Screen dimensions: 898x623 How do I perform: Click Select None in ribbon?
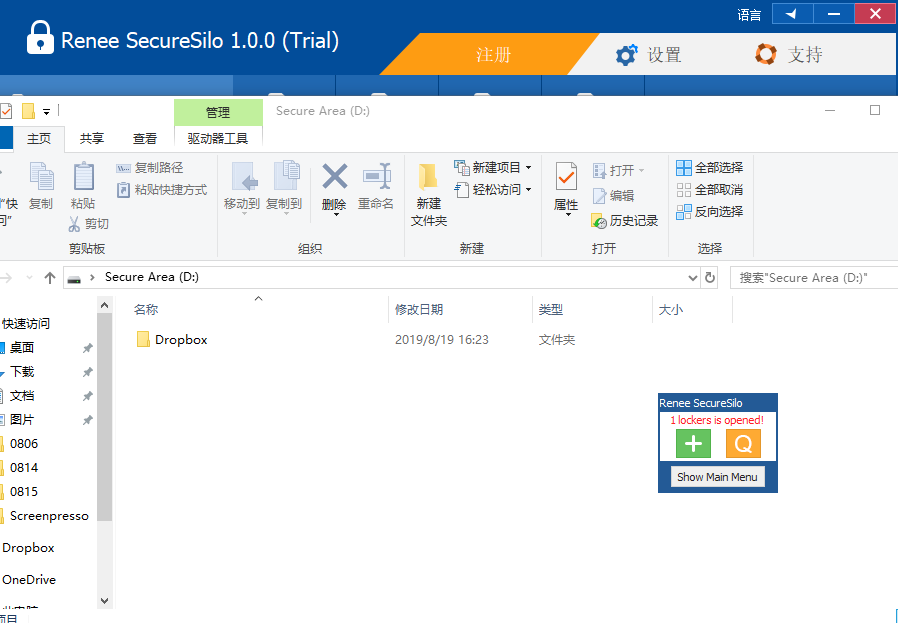710,189
